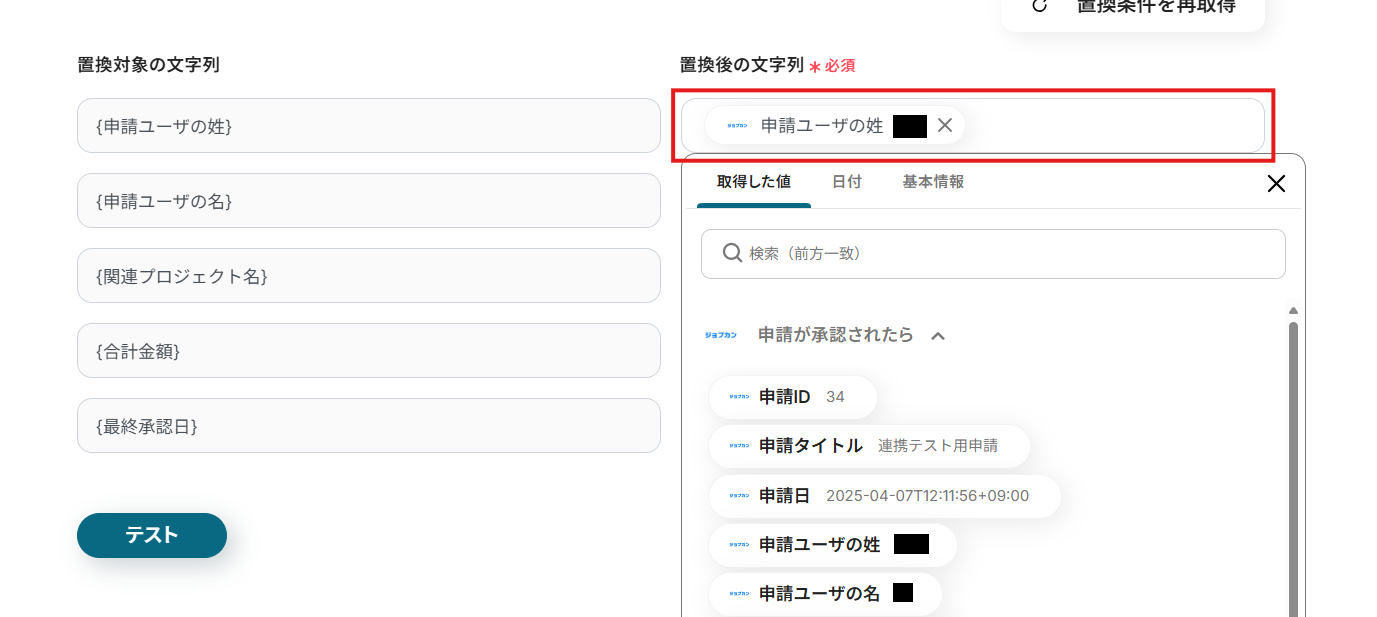The width and height of the screenshot is (1377, 617).
Task: Select the 申請ID 34 value chip
Action: pyautogui.click(x=793, y=397)
